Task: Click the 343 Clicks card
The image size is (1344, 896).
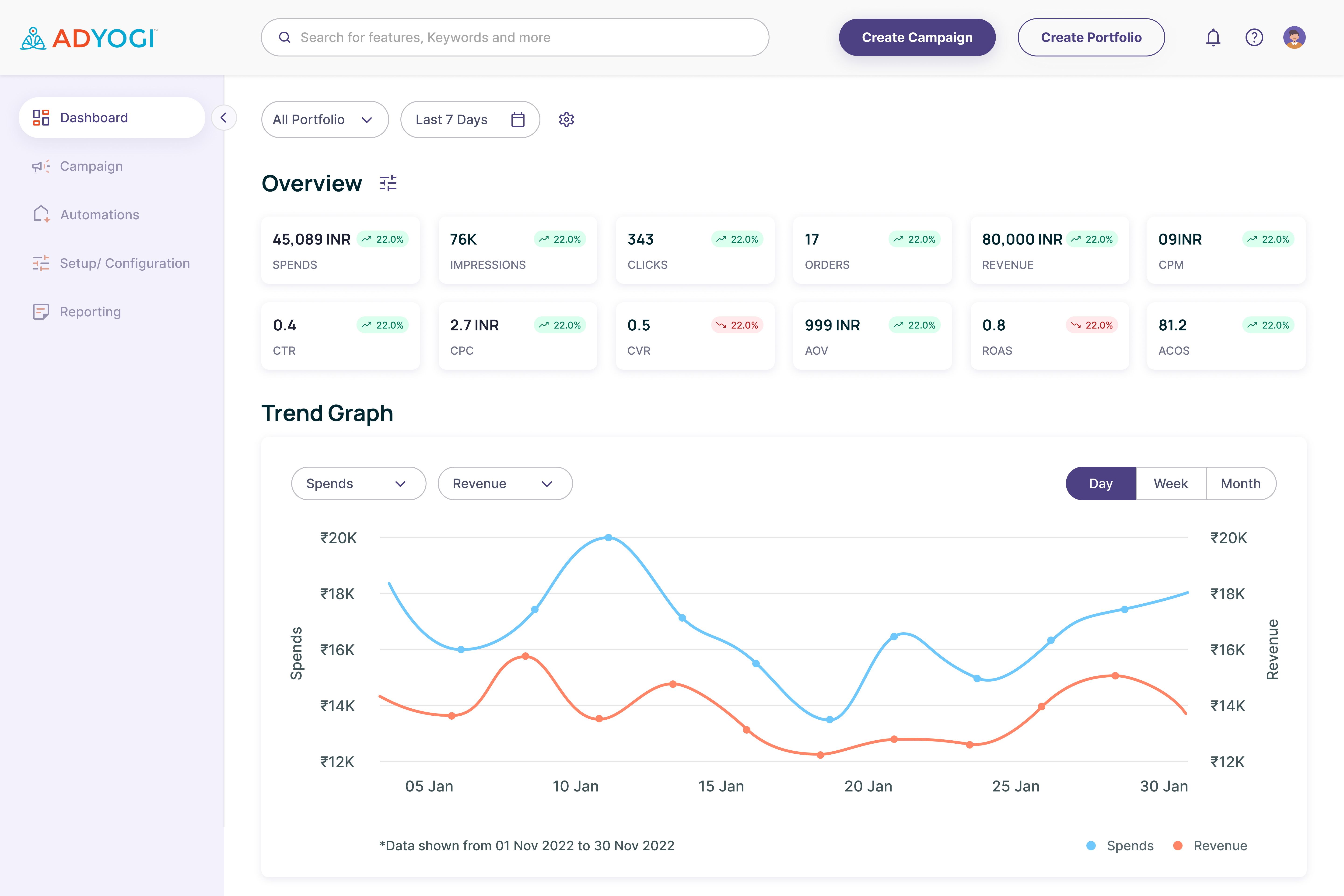Action: coord(695,250)
